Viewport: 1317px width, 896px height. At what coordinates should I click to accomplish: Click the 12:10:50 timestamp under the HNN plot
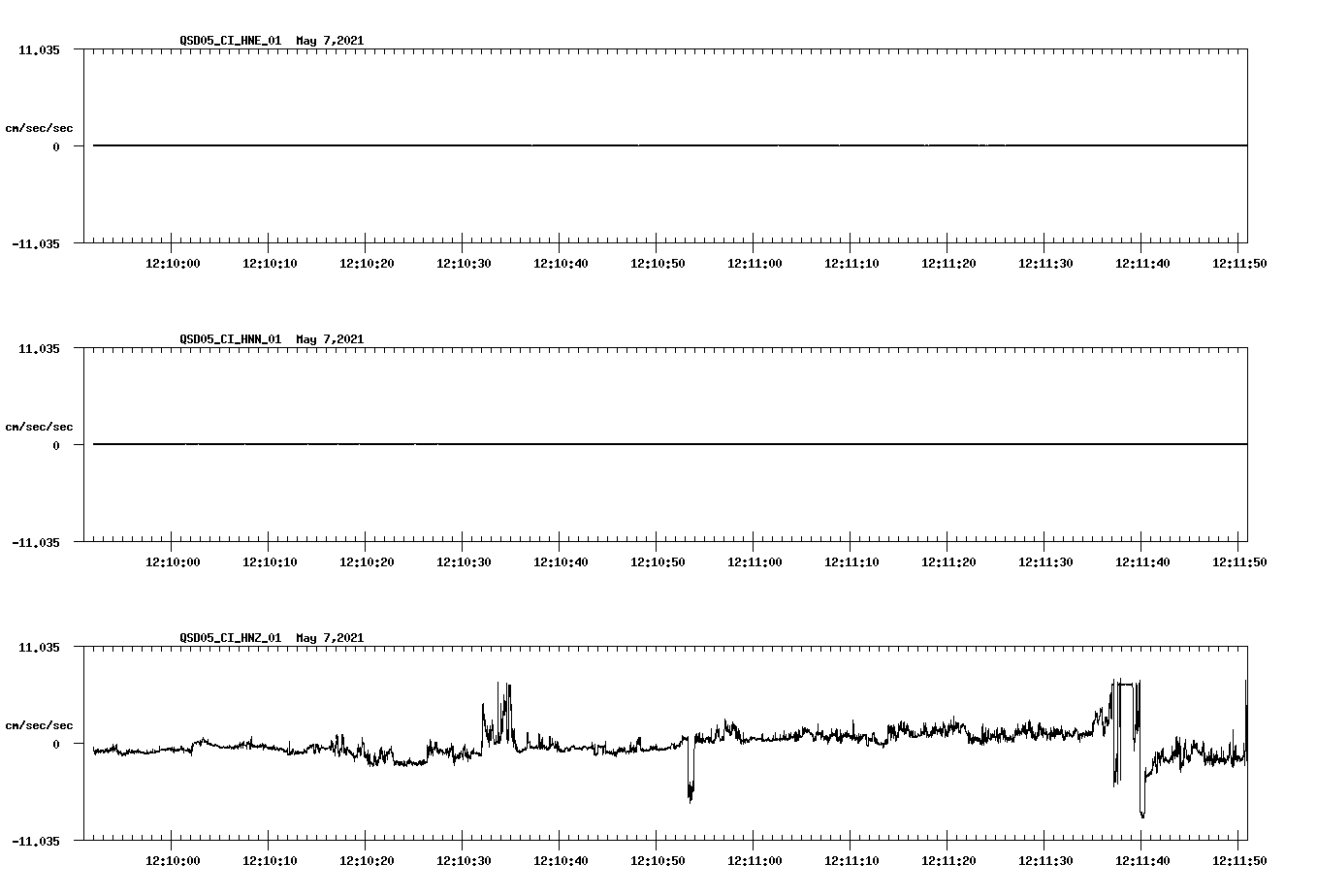[656, 560]
